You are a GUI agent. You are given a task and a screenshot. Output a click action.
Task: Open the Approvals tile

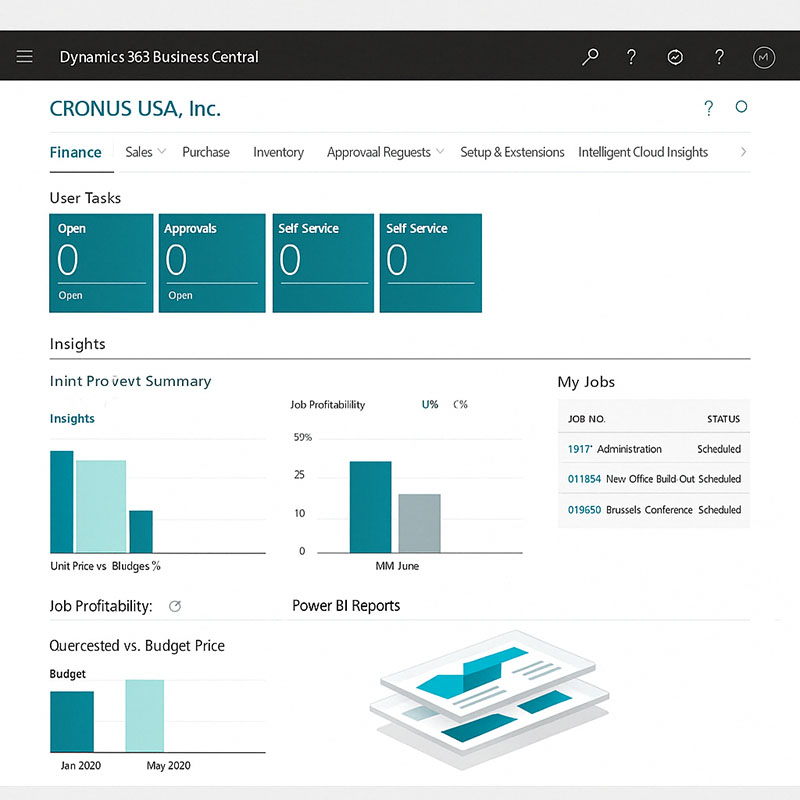pyautogui.click(x=212, y=263)
